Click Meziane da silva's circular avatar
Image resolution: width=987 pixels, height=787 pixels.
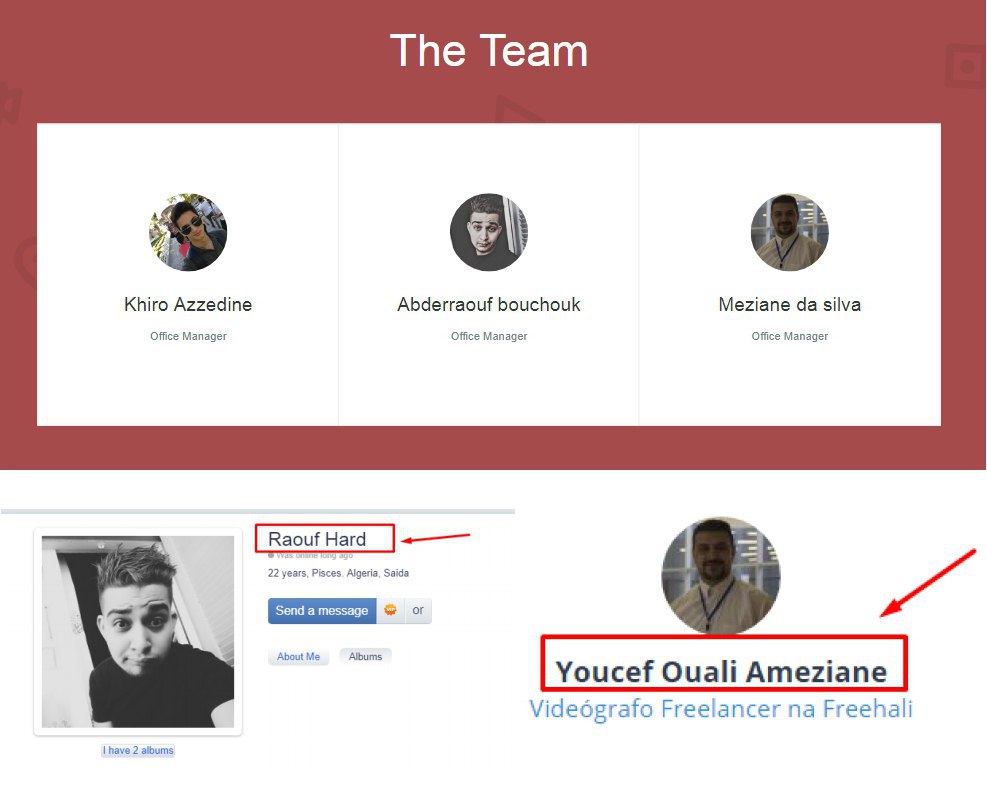(789, 232)
